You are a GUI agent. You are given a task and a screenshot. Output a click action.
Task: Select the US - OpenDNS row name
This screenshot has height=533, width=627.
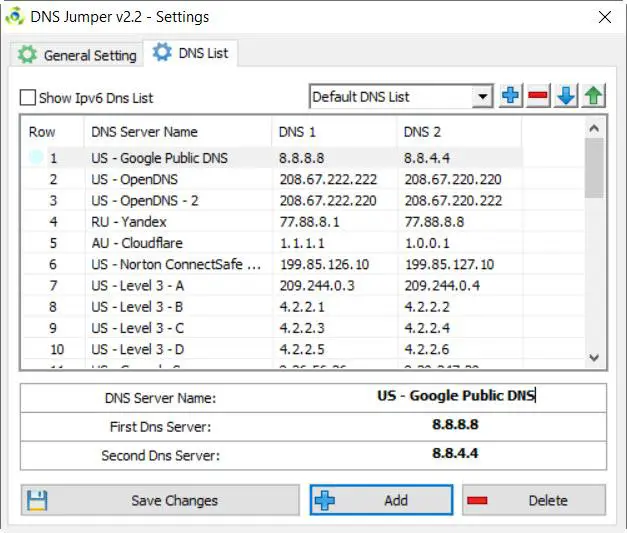pos(134,179)
